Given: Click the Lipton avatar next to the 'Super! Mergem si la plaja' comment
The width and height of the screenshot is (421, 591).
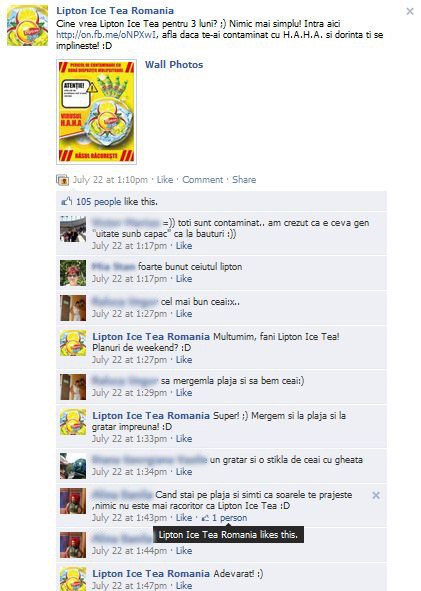Looking at the screenshot, I should coord(73,422).
